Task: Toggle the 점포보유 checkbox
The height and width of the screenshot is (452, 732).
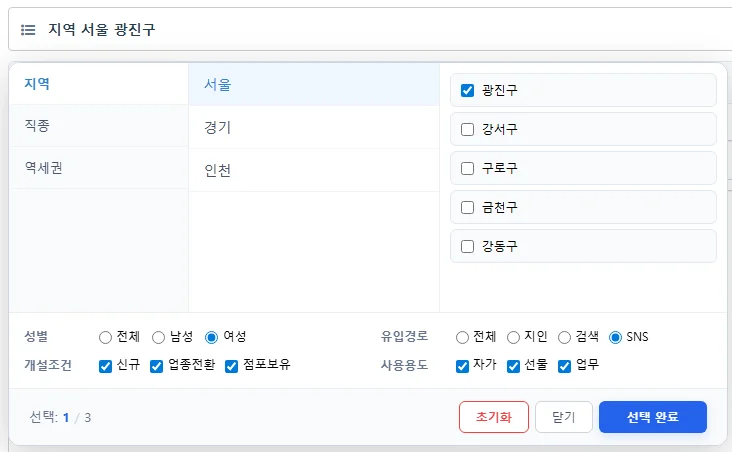Action: click(x=232, y=367)
